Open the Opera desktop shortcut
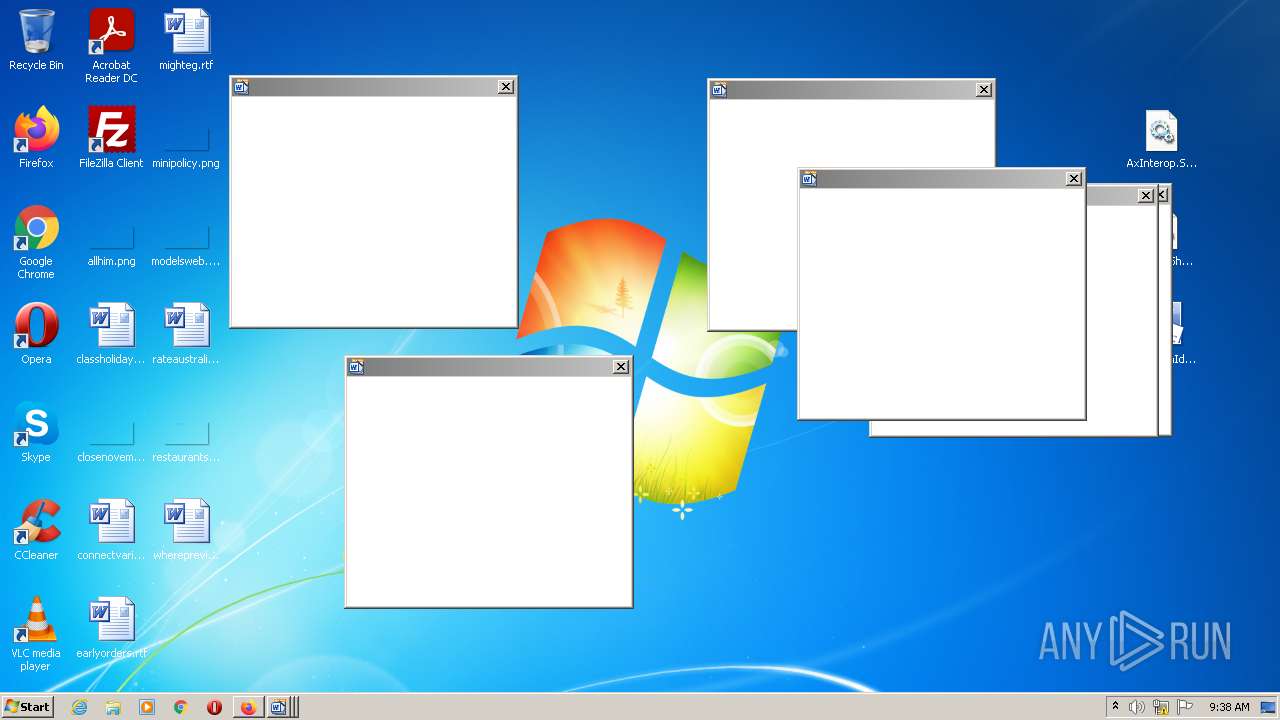The width and height of the screenshot is (1280, 720). (x=36, y=334)
